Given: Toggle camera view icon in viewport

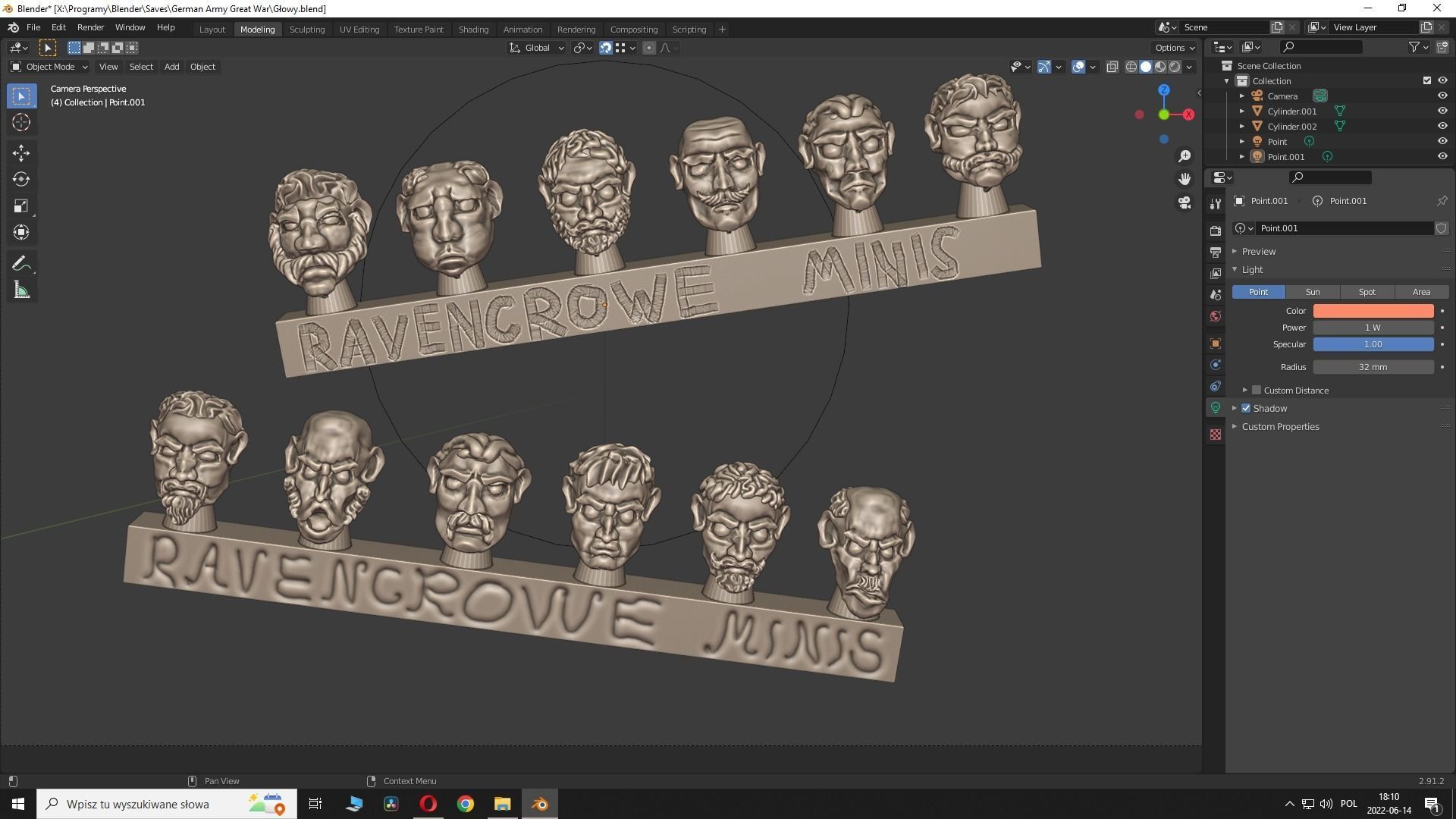Looking at the screenshot, I should [x=1185, y=202].
